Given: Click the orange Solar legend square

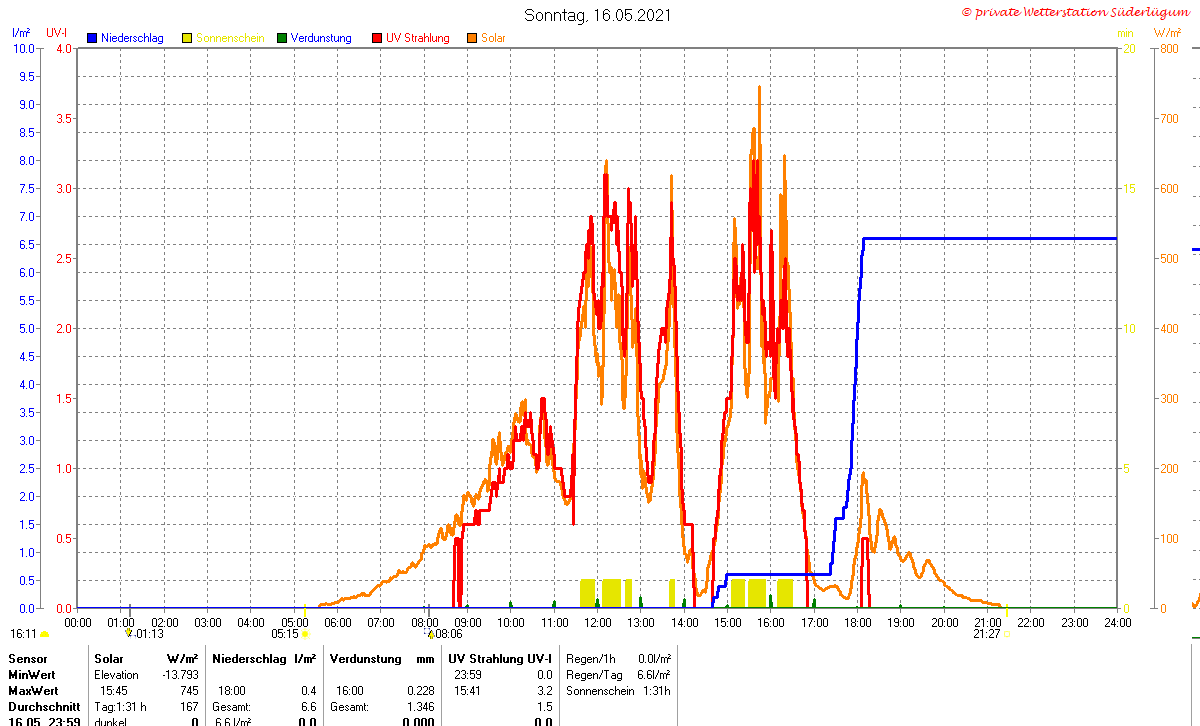Looking at the screenshot, I should [472, 38].
